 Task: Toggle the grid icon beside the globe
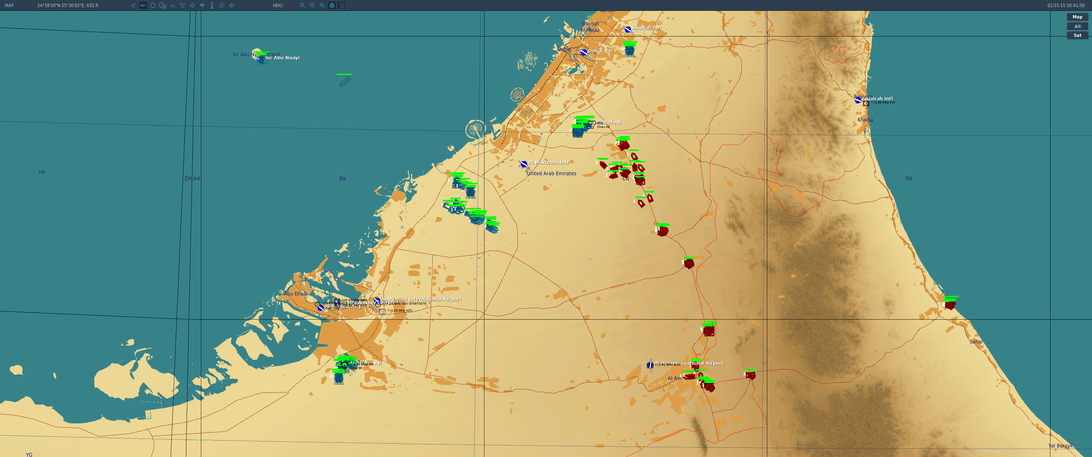tap(342, 5)
